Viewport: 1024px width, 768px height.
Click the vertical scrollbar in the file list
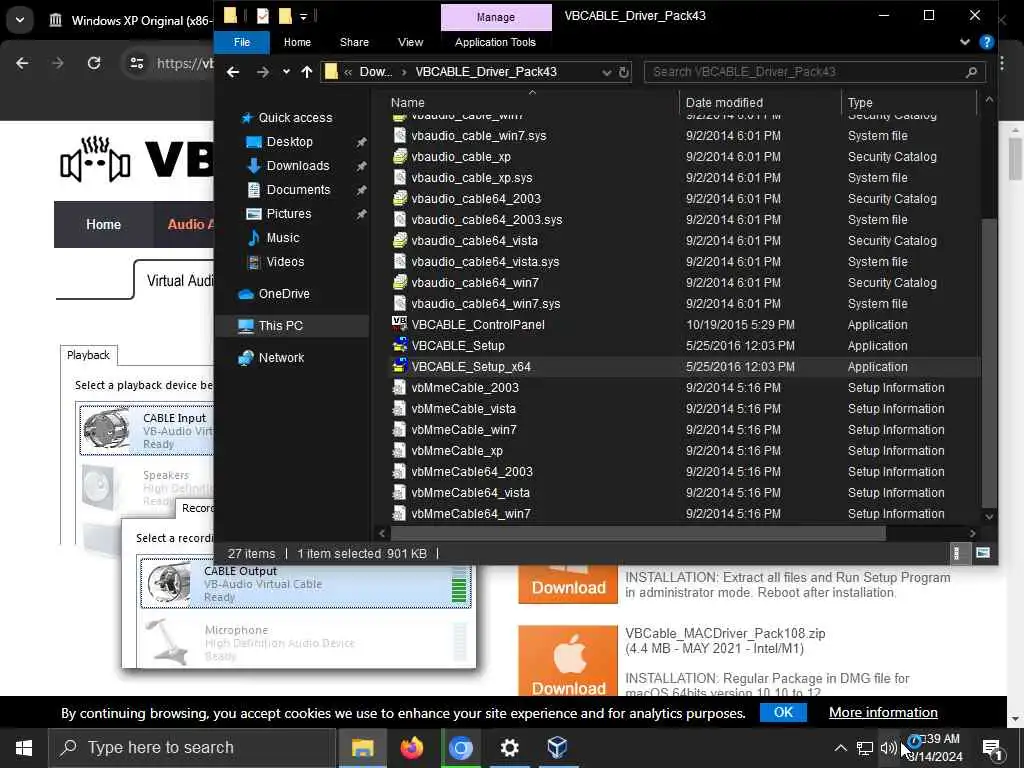989,362
